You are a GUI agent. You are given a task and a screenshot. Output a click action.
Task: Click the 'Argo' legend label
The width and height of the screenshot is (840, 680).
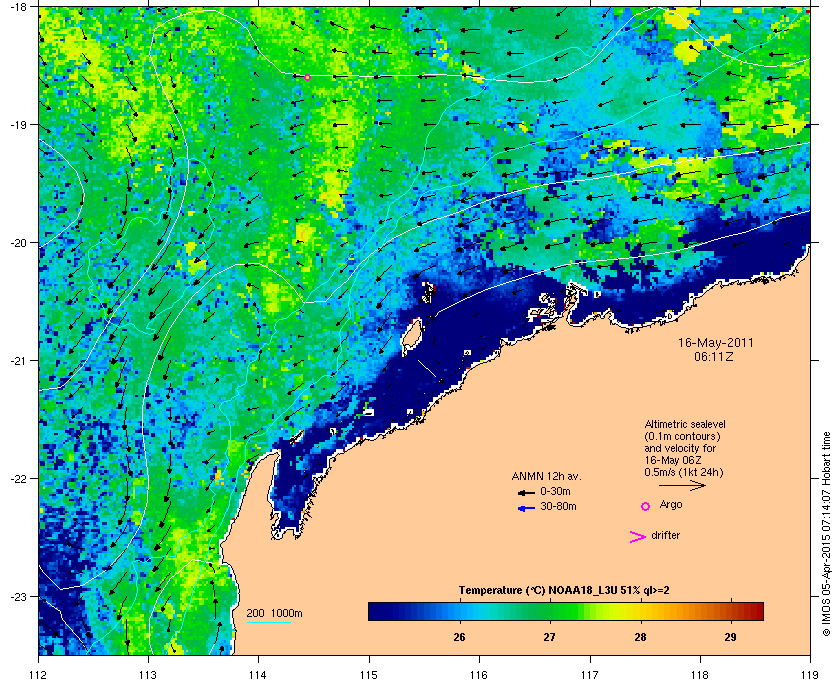pos(671,505)
